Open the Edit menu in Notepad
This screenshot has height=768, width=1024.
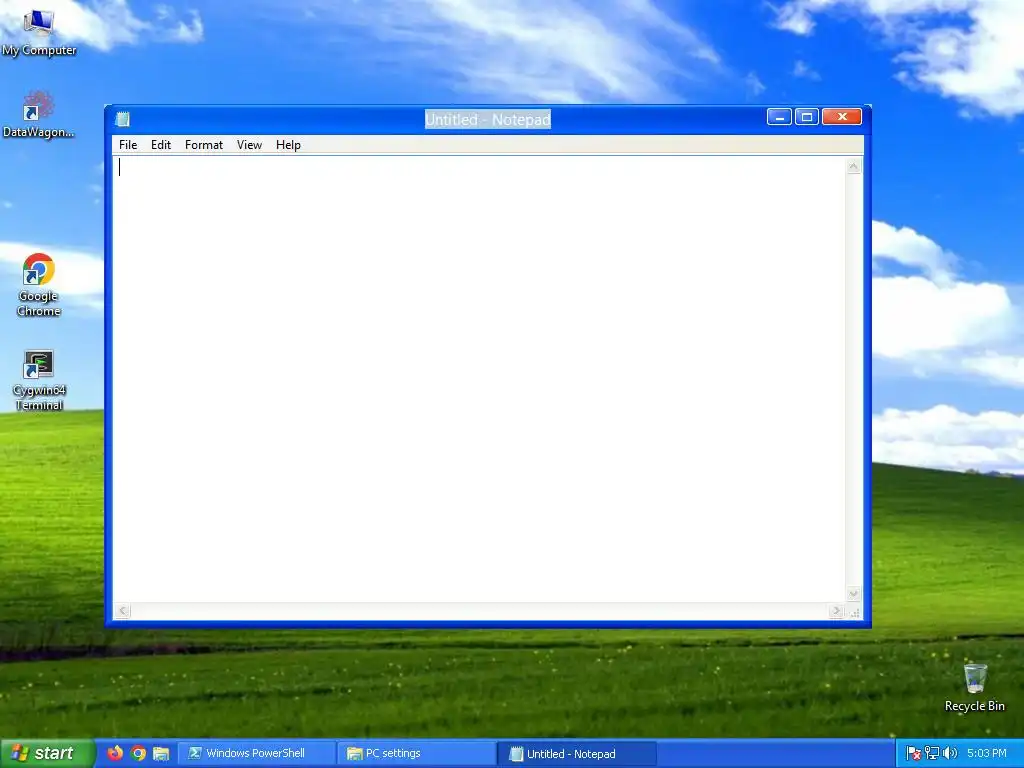point(161,145)
